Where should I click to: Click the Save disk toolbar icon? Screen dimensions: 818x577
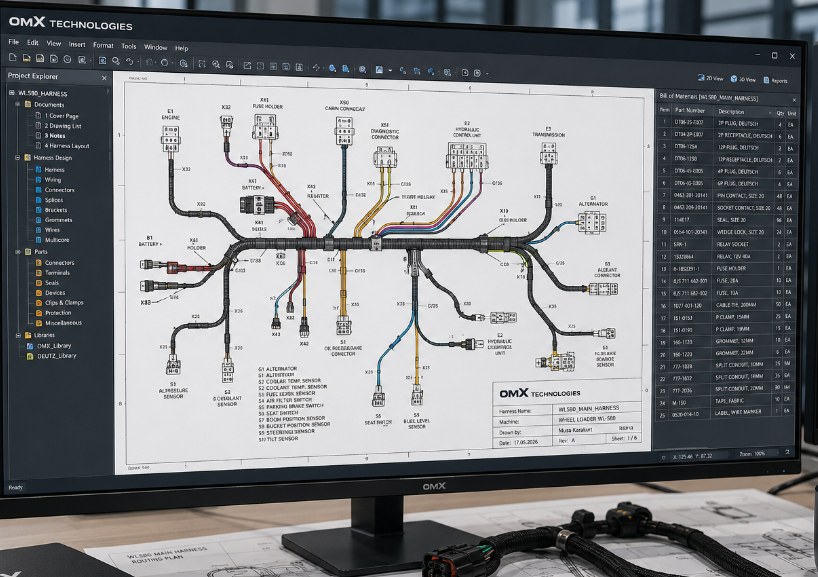[40, 58]
